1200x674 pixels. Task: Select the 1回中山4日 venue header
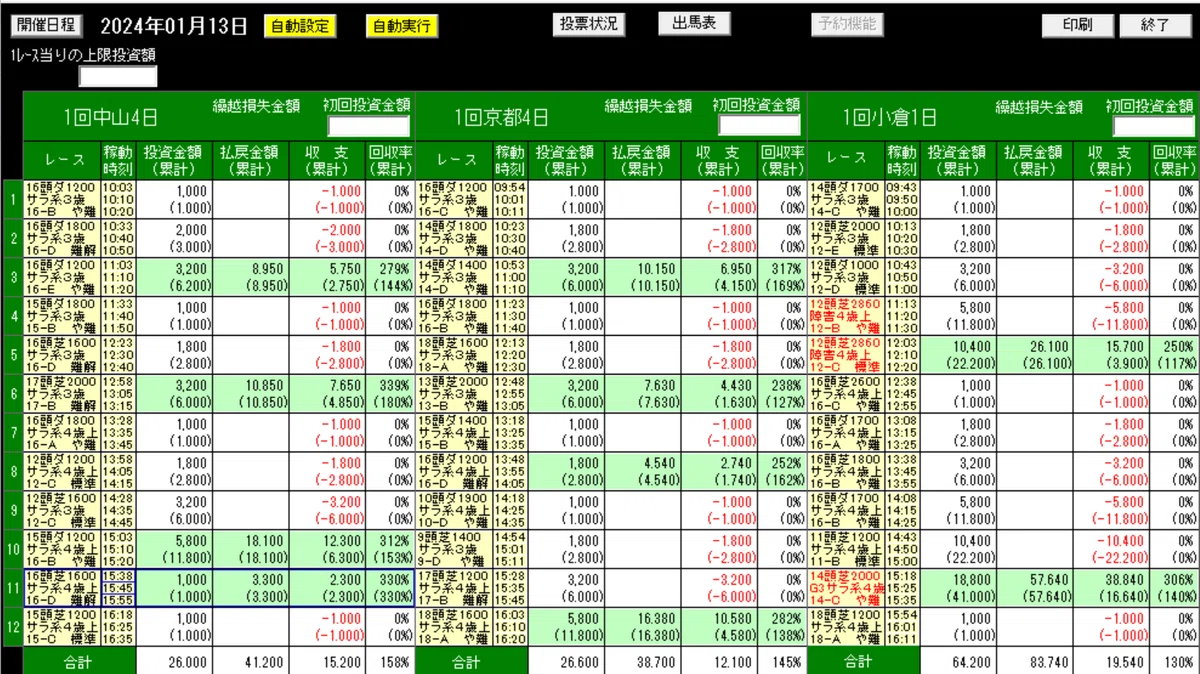pos(111,118)
